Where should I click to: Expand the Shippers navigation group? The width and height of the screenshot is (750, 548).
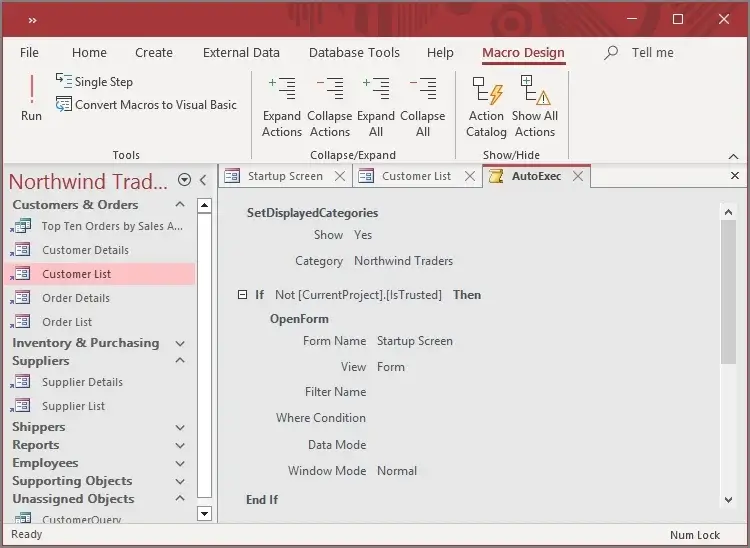(x=181, y=428)
